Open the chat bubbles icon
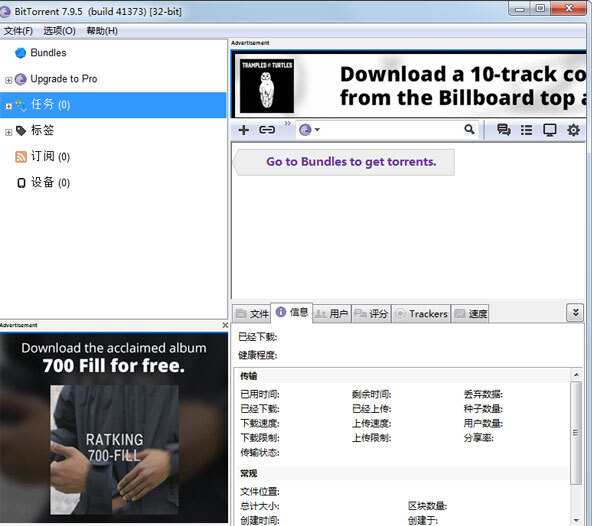The height and width of the screenshot is (526, 592). click(504, 130)
